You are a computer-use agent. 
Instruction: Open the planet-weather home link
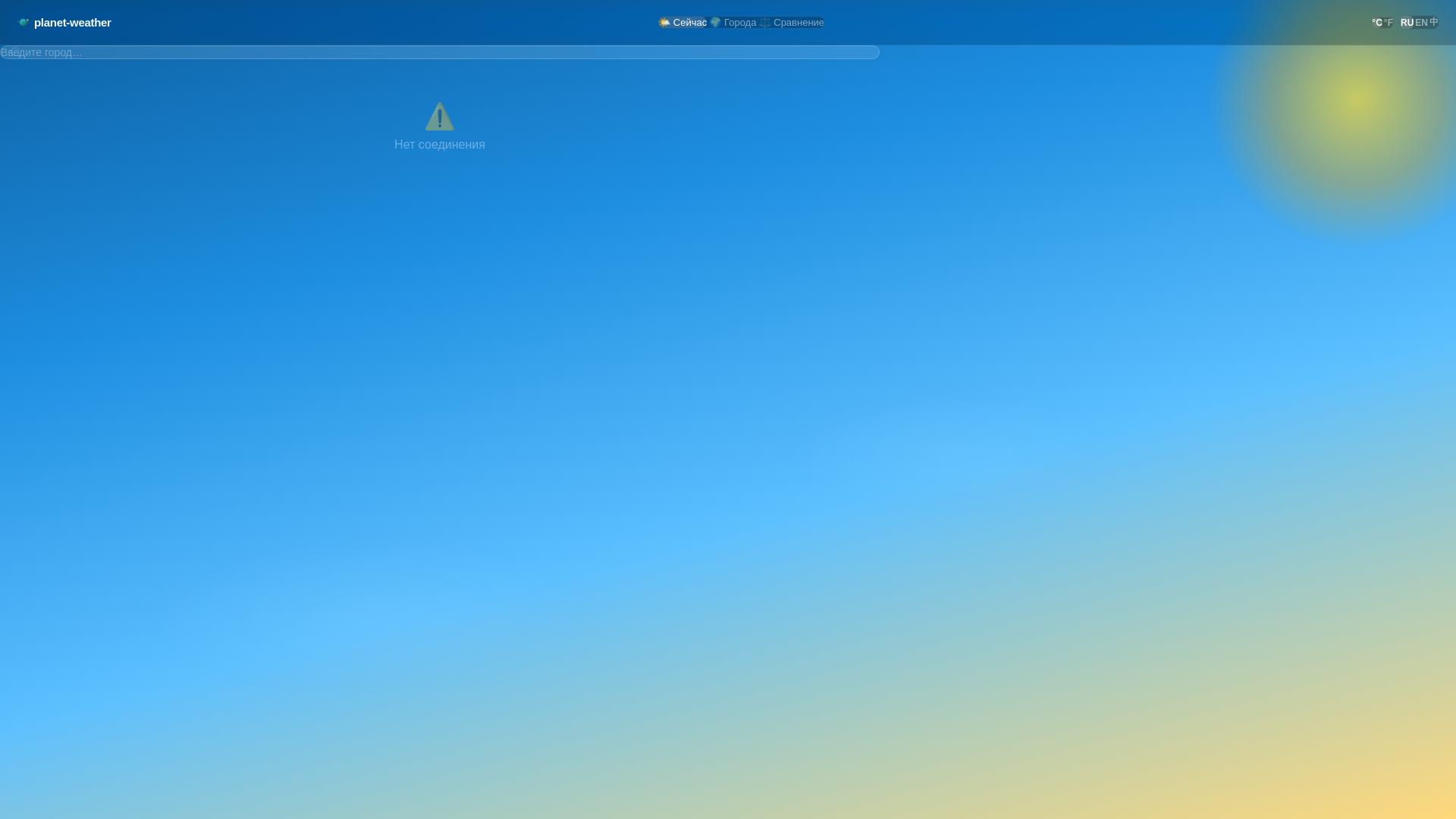point(64,23)
